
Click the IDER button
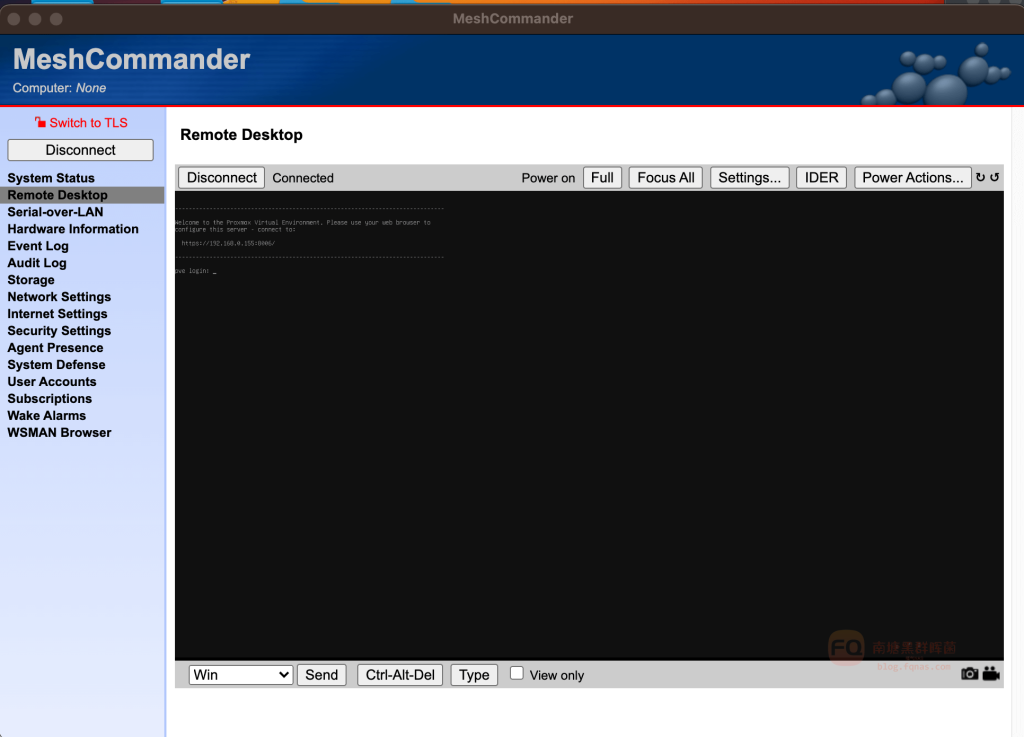tap(821, 178)
